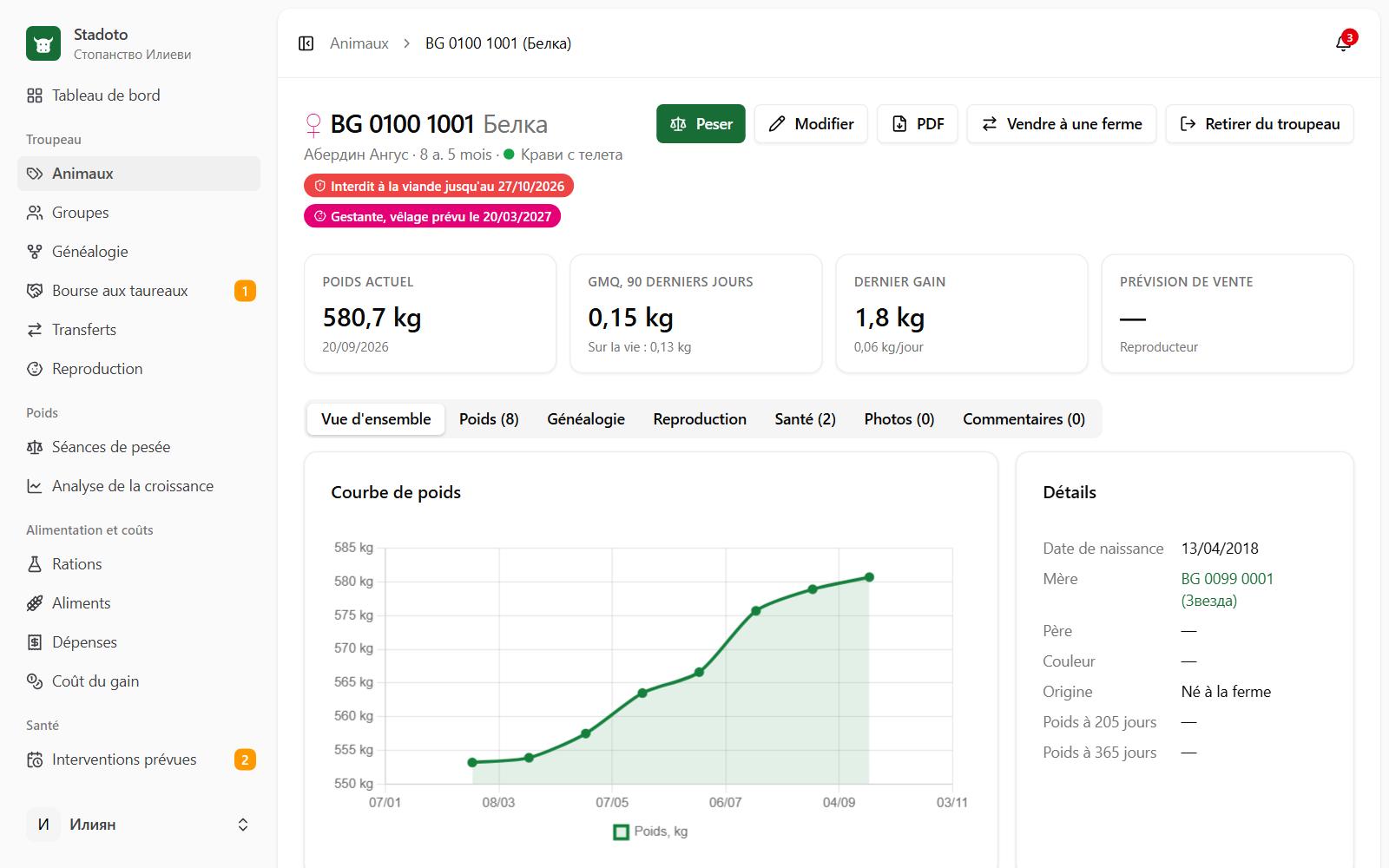
Task: Click the Animaux breadcrumb link
Action: 359,43
